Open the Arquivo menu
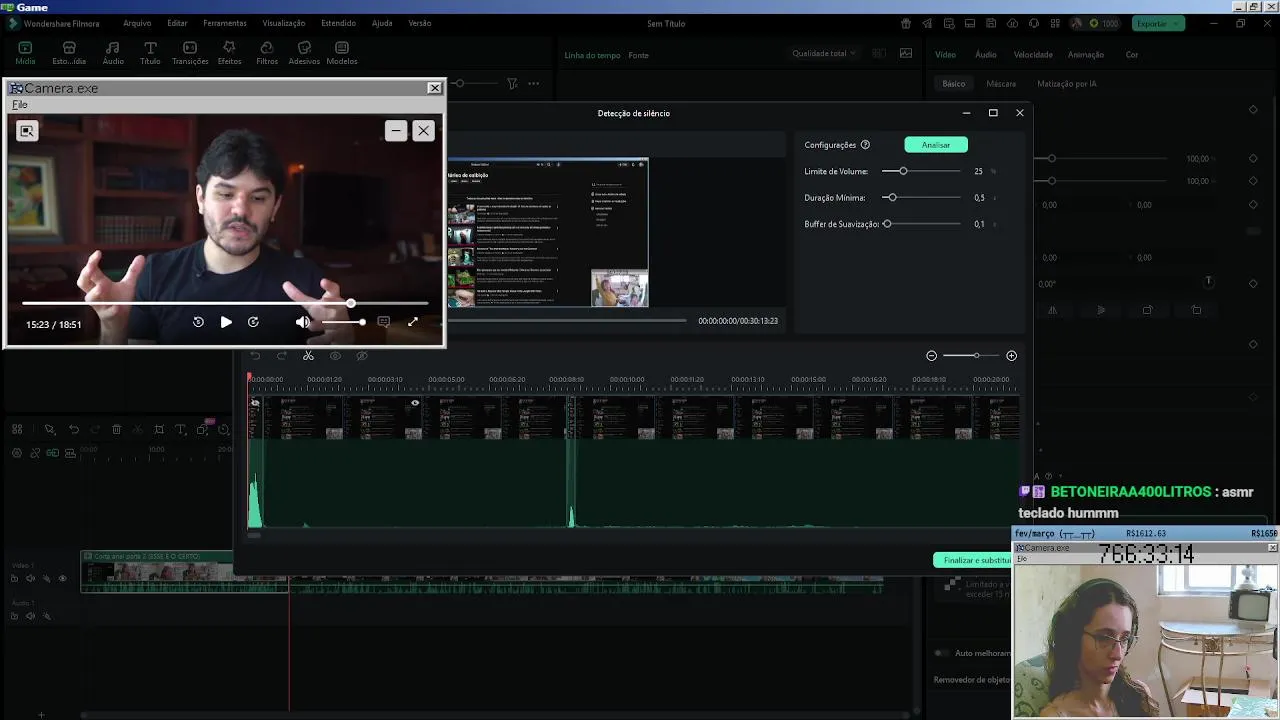1280x720 pixels. coord(137,23)
